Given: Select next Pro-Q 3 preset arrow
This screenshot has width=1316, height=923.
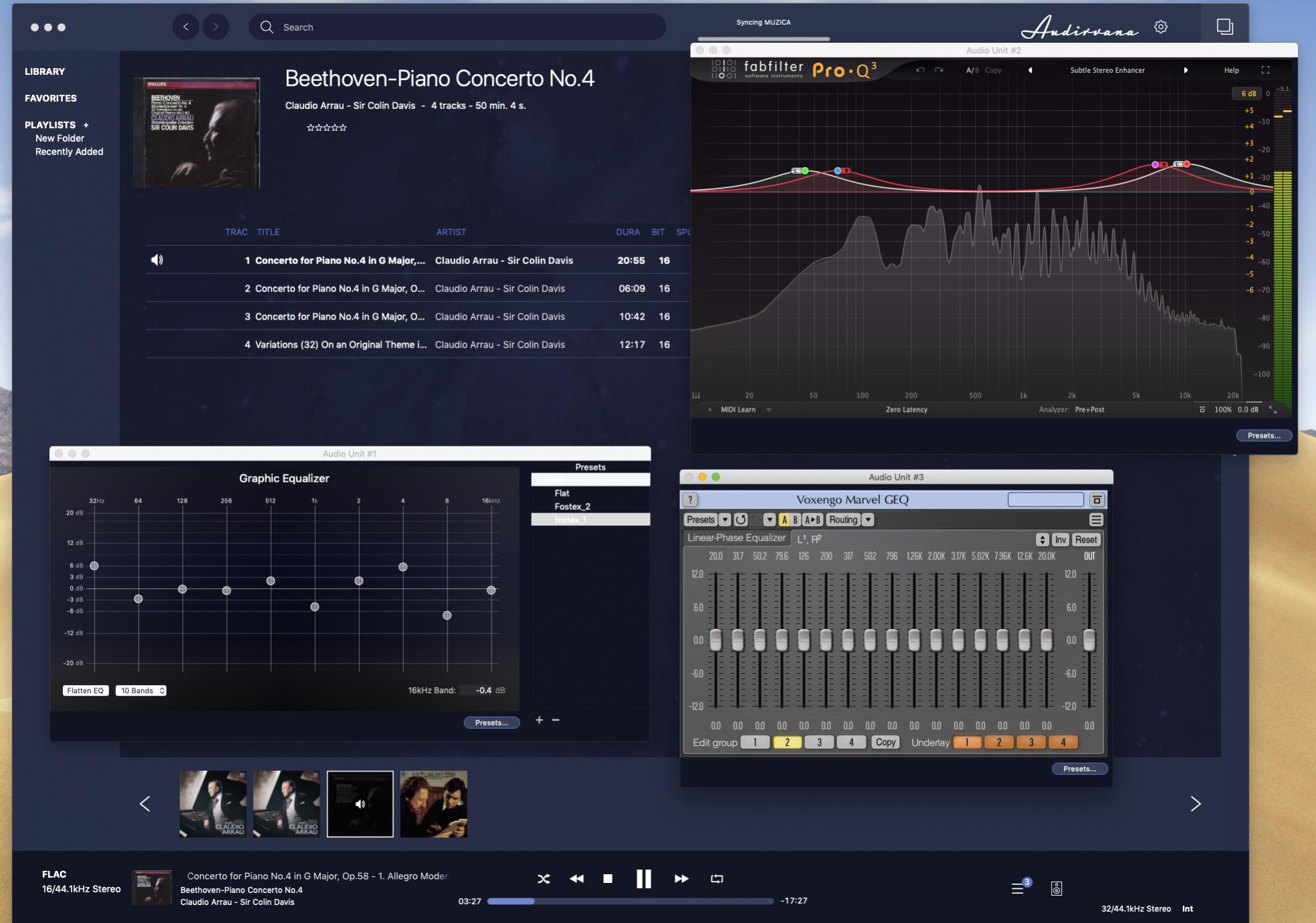Looking at the screenshot, I should pyautogui.click(x=1186, y=70).
